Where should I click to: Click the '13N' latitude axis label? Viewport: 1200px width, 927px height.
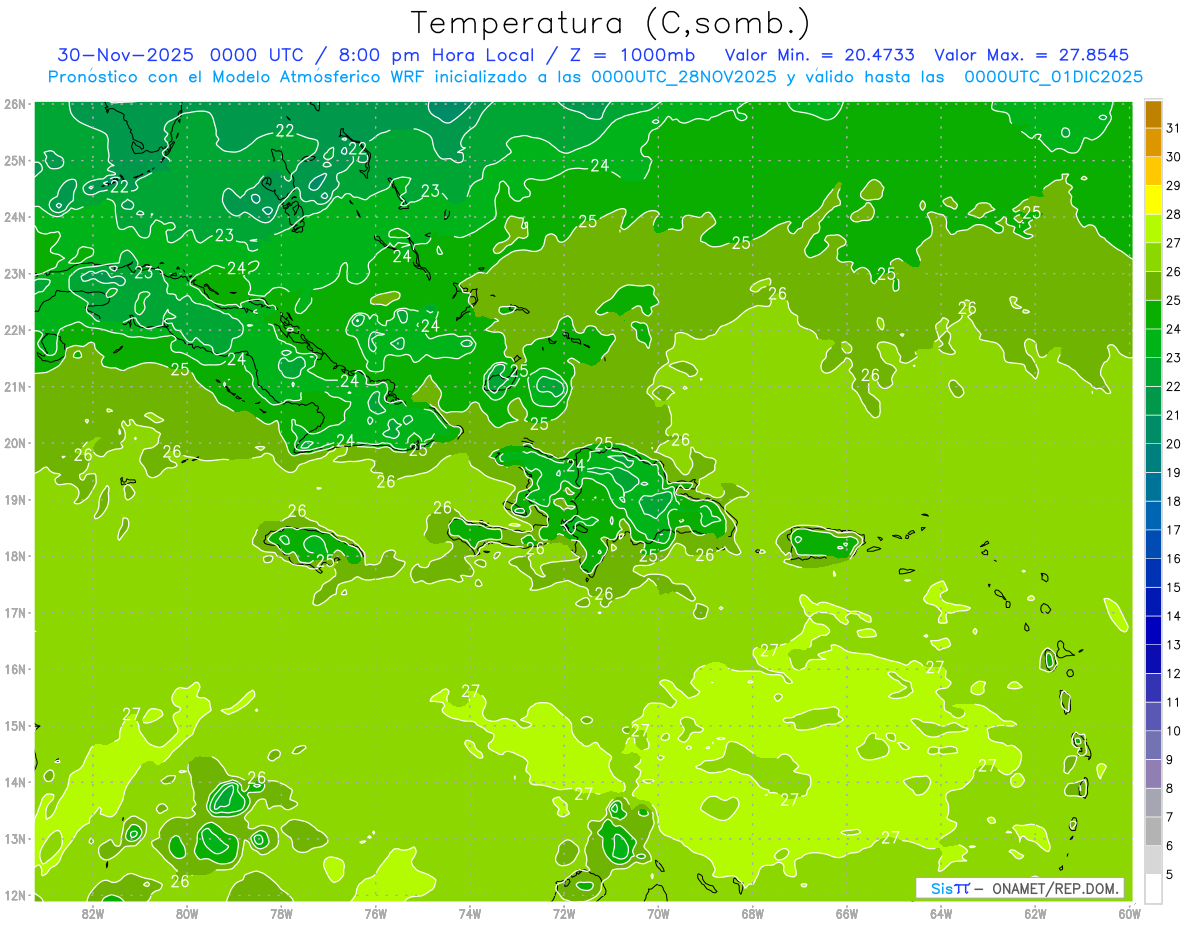click(x=15, y=839)
